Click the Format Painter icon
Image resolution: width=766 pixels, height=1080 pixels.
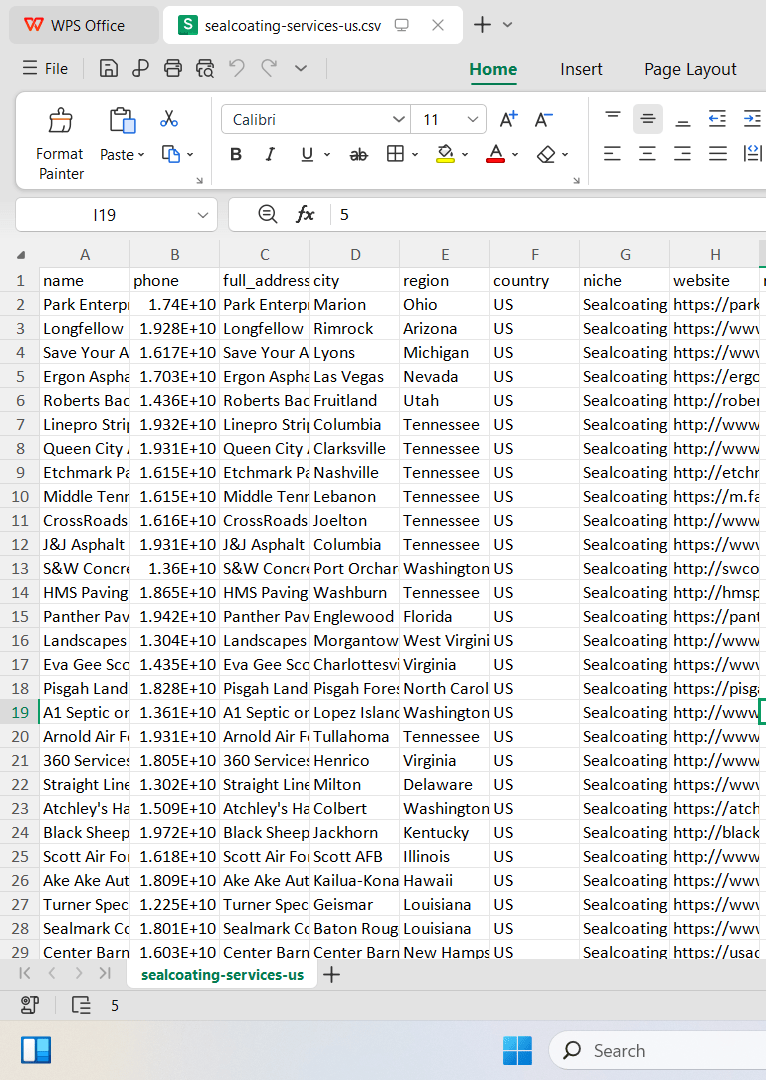point(61,121)
